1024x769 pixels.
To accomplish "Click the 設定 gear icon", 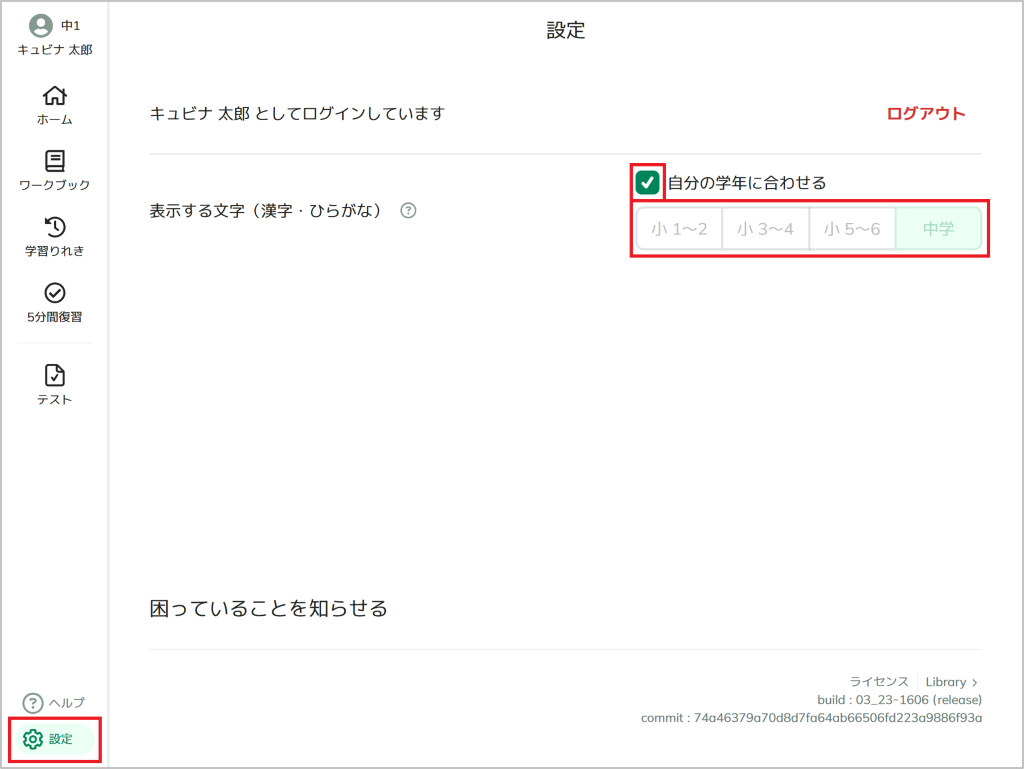I will click(x=33, y=739).
